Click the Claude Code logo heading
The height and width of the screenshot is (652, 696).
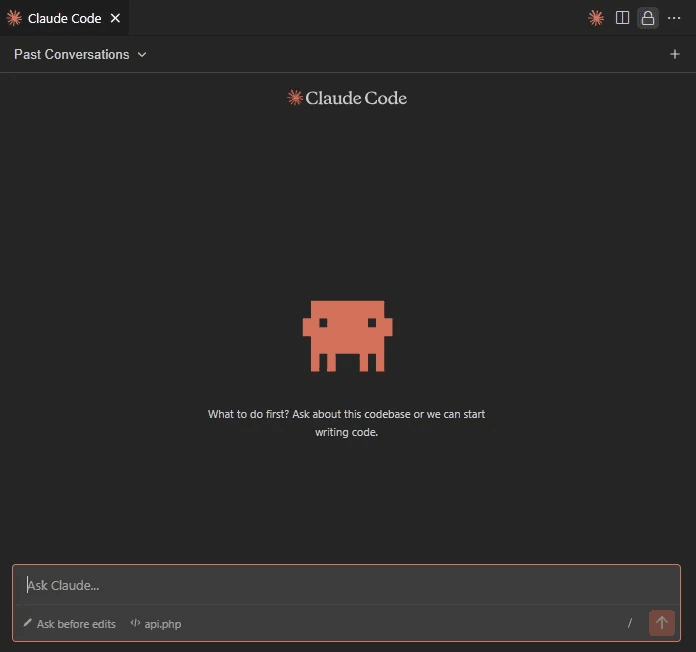click(x=347, y=98)
